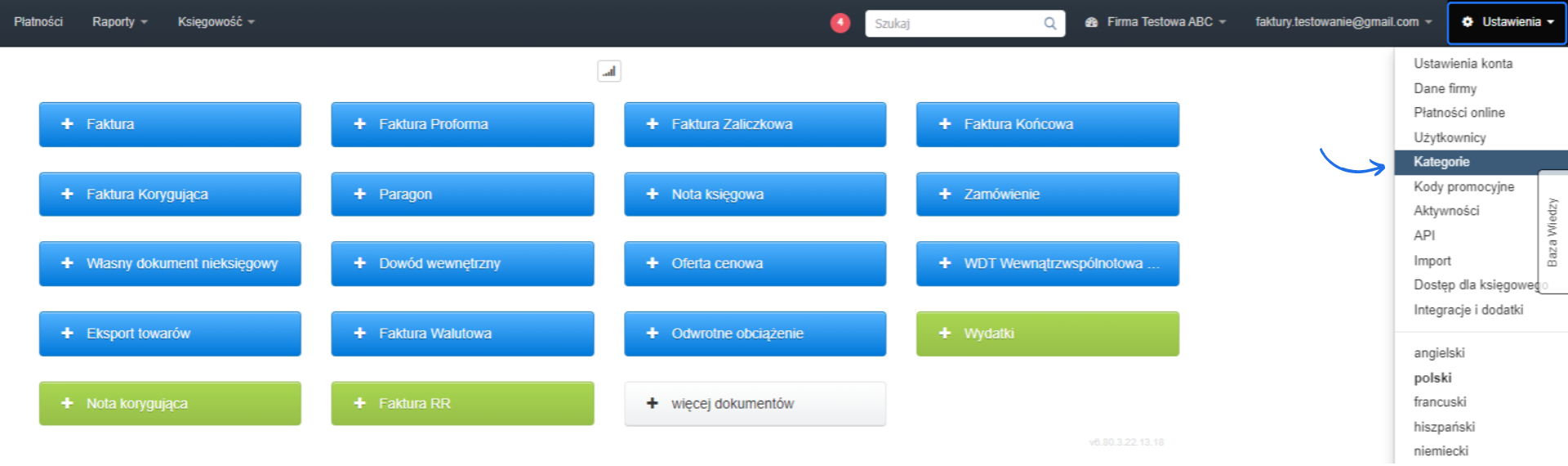The height and width of the screenshot is (466, 1568).
Task: Create a new Faktura Korygująca
Action: coord(170,194)
